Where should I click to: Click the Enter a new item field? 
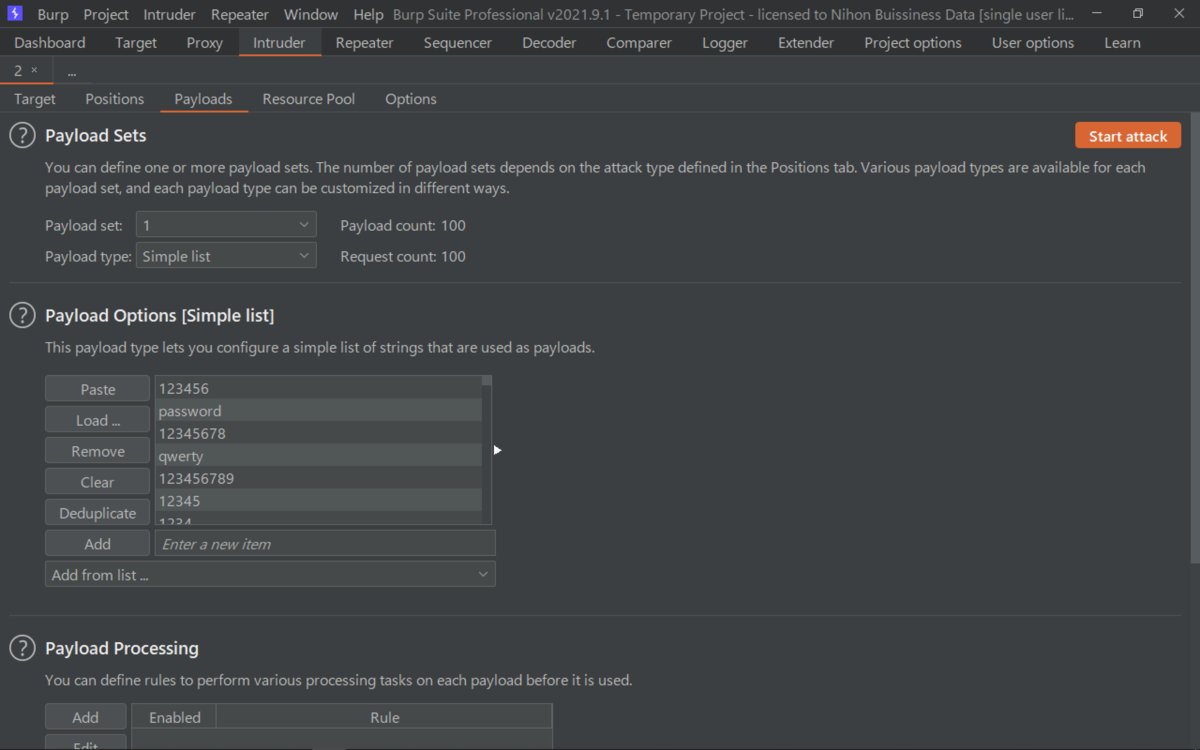(x=325, y=544)
